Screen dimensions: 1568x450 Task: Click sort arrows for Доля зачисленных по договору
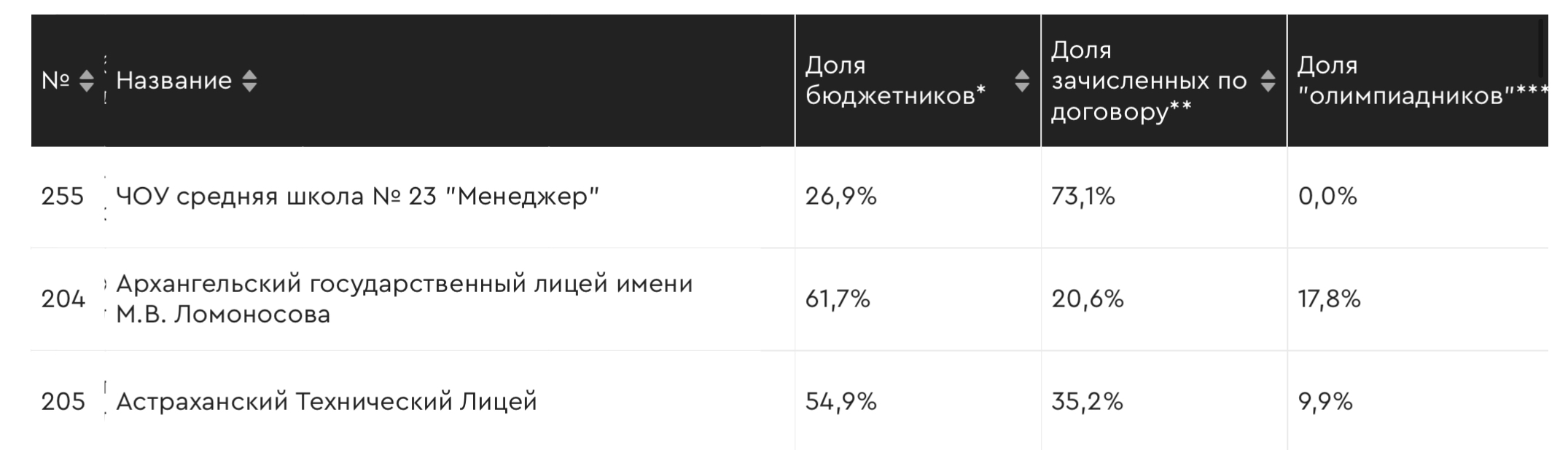coord(1268,81)
